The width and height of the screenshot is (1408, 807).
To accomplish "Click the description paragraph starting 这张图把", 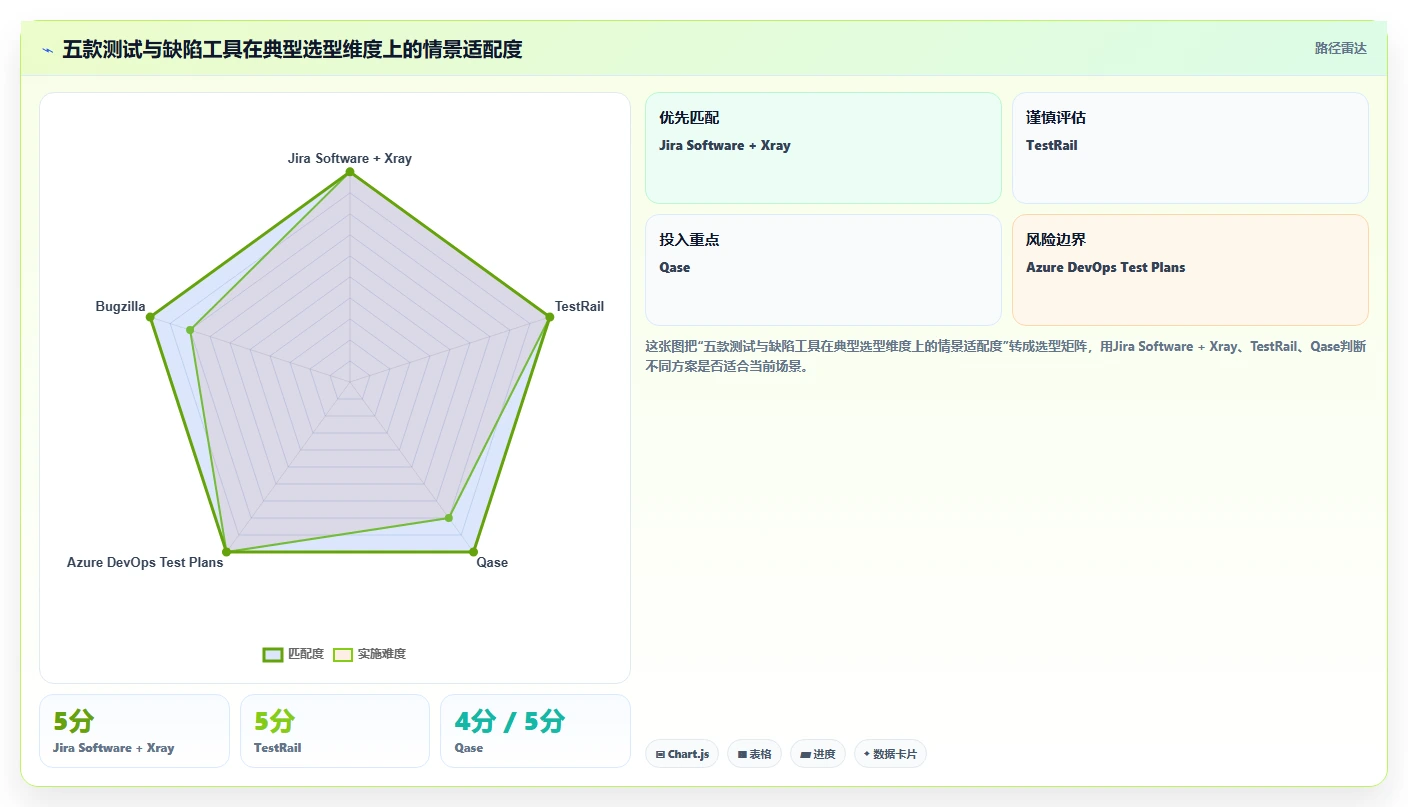I will 1006,356.
